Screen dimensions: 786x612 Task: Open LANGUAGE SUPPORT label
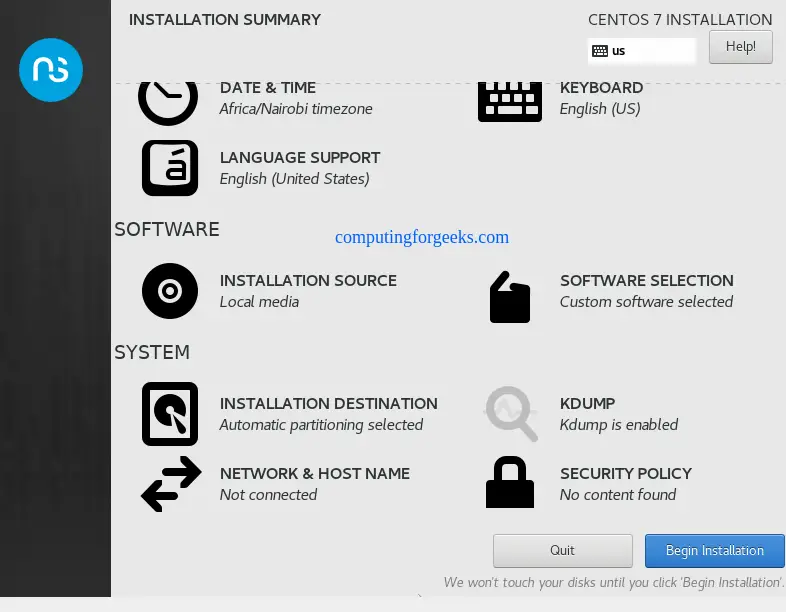pos(300,157)
